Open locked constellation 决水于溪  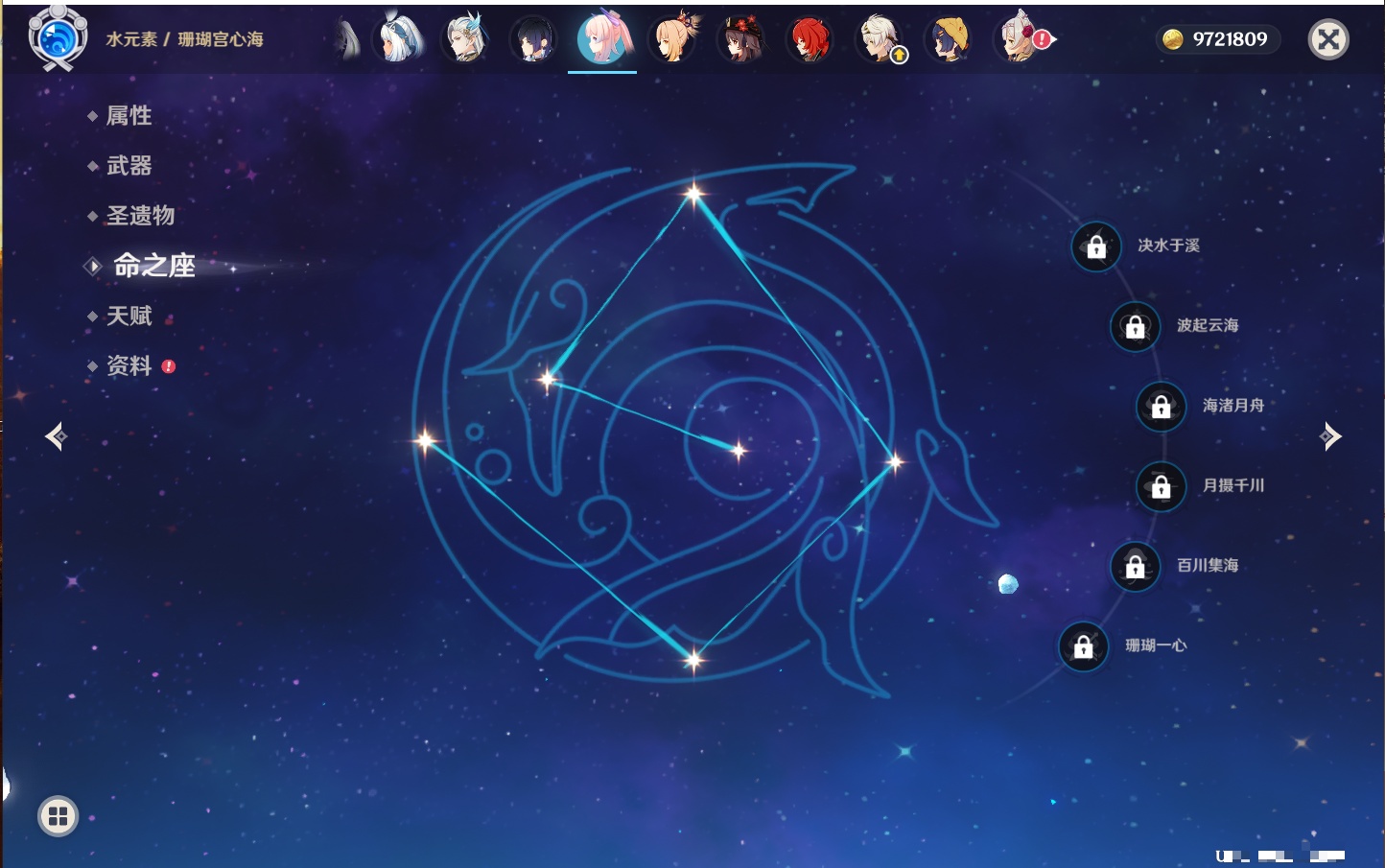[1096, 246]
